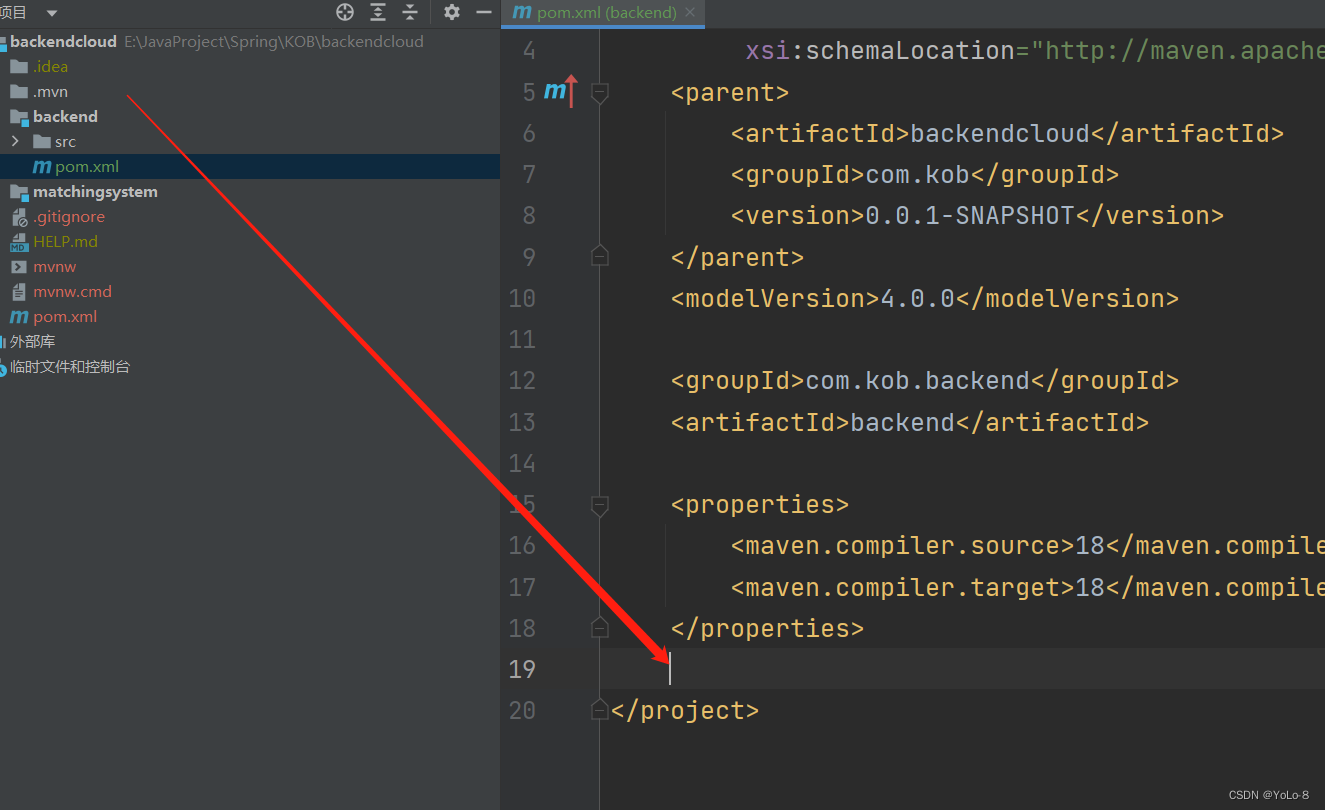
Task: Click the fold end marker at line 9
Action: [600, 257]
